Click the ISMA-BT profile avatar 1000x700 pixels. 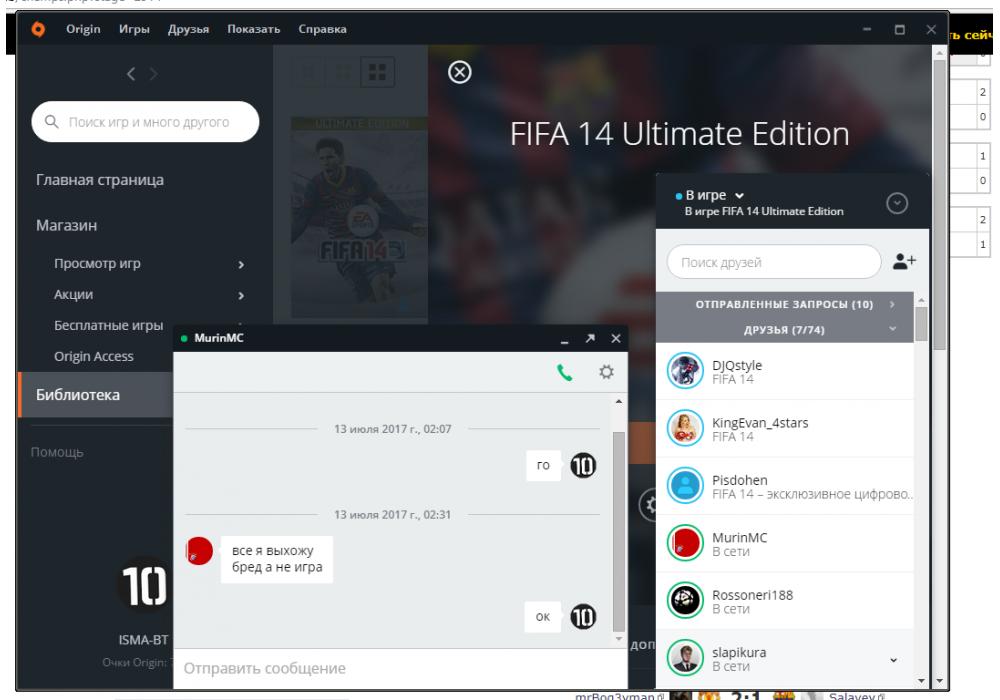143,586
